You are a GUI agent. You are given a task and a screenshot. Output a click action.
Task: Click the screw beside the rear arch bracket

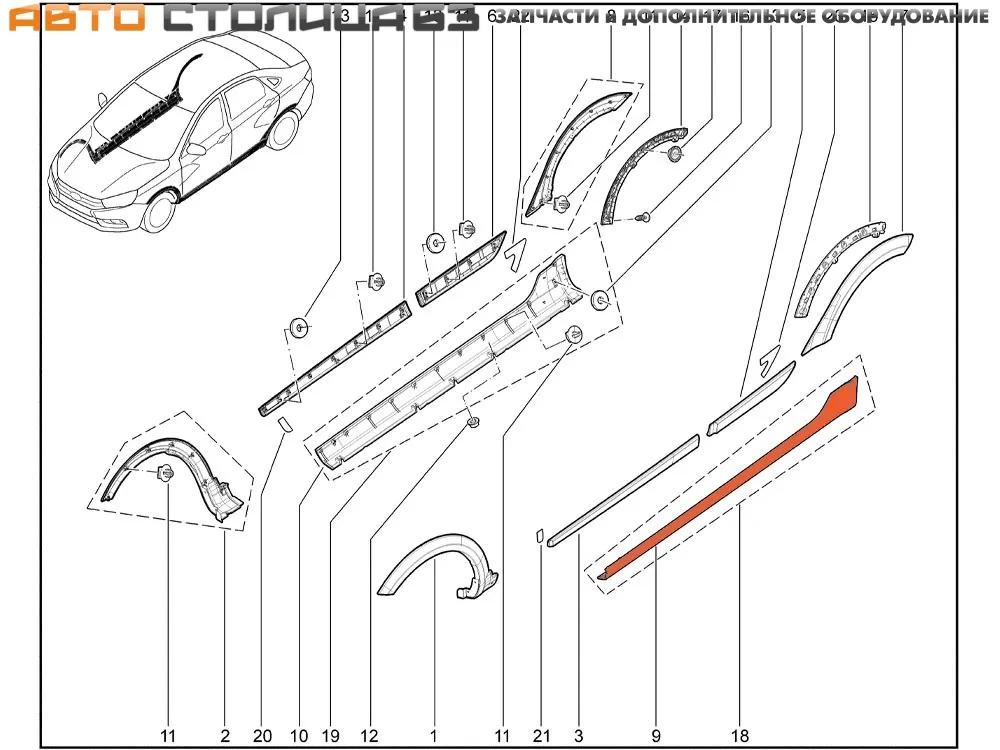tap(645, 216)
